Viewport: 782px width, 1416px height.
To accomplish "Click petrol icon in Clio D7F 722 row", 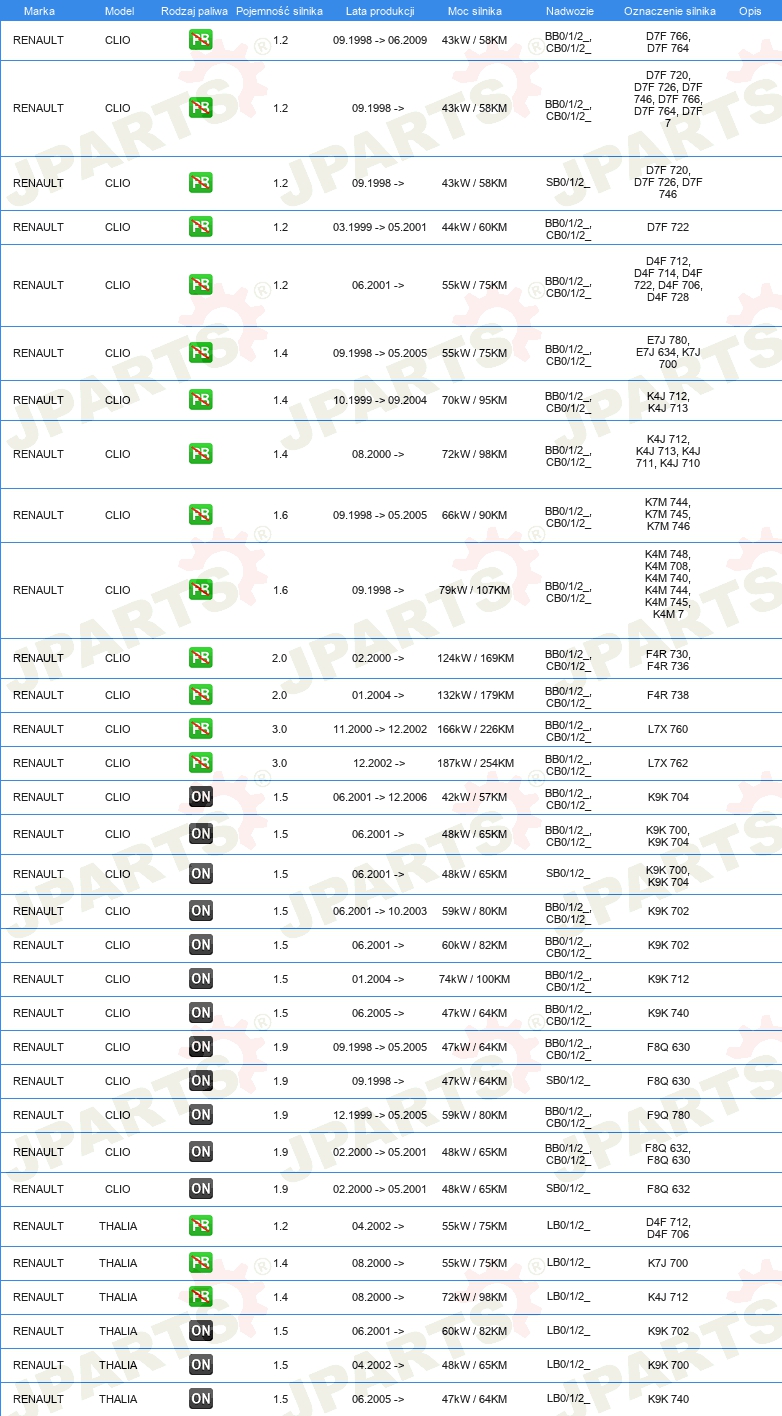I will (200, 227).
